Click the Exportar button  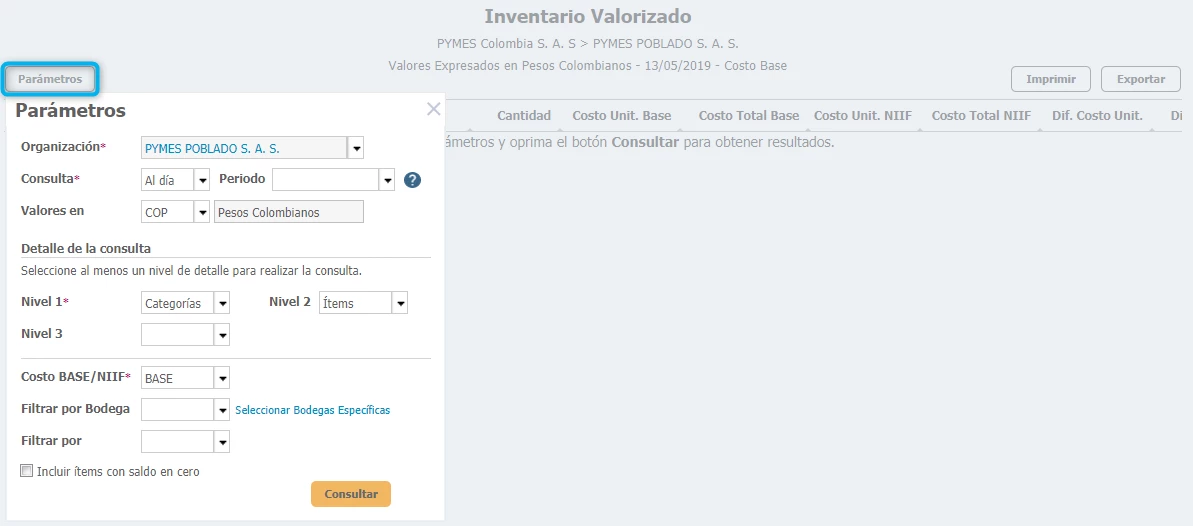click(1140, 79)
